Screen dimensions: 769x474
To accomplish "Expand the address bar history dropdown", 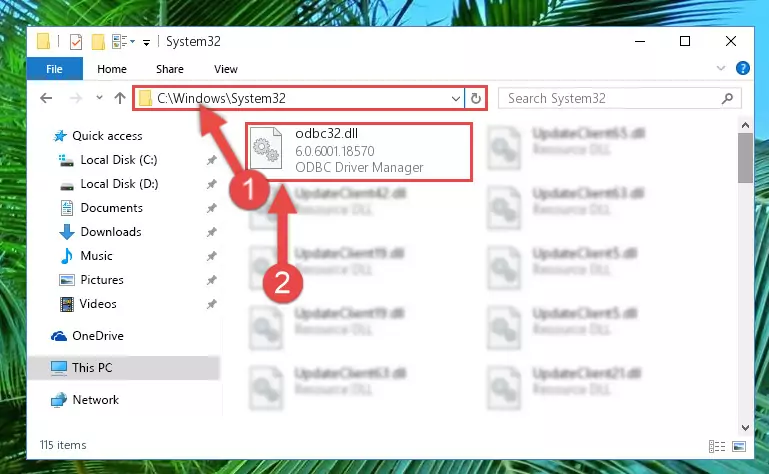I will pos(456,99).
